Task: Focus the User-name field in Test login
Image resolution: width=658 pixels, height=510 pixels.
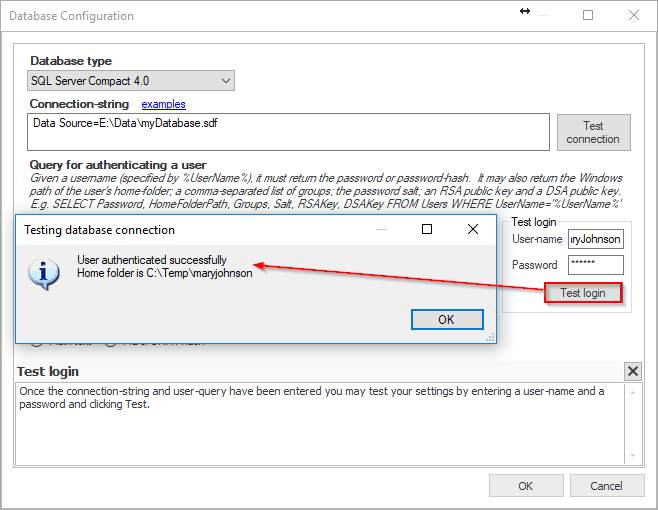Action: [x=595, y=239]
